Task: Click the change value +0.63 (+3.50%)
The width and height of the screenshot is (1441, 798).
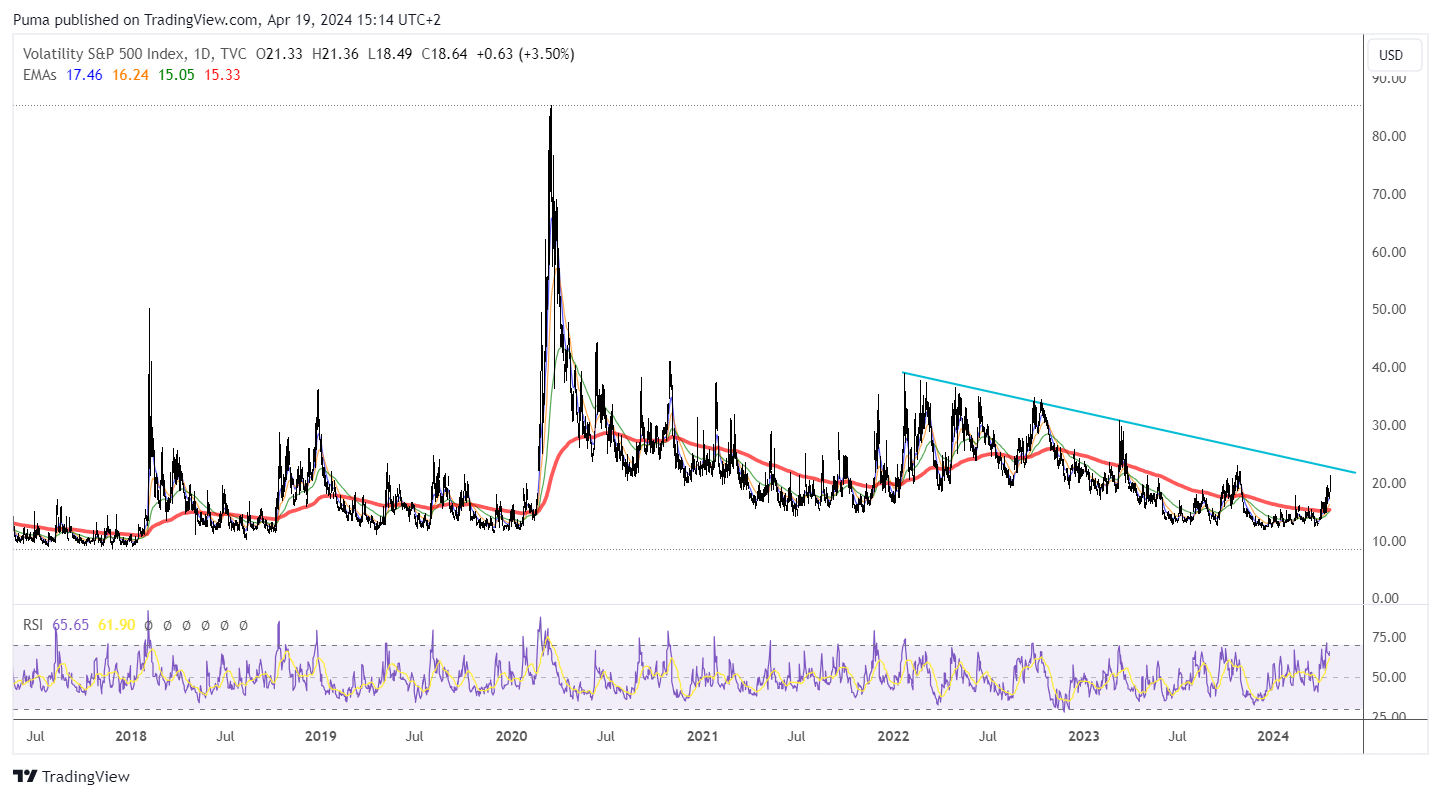Action: (525, 54)
